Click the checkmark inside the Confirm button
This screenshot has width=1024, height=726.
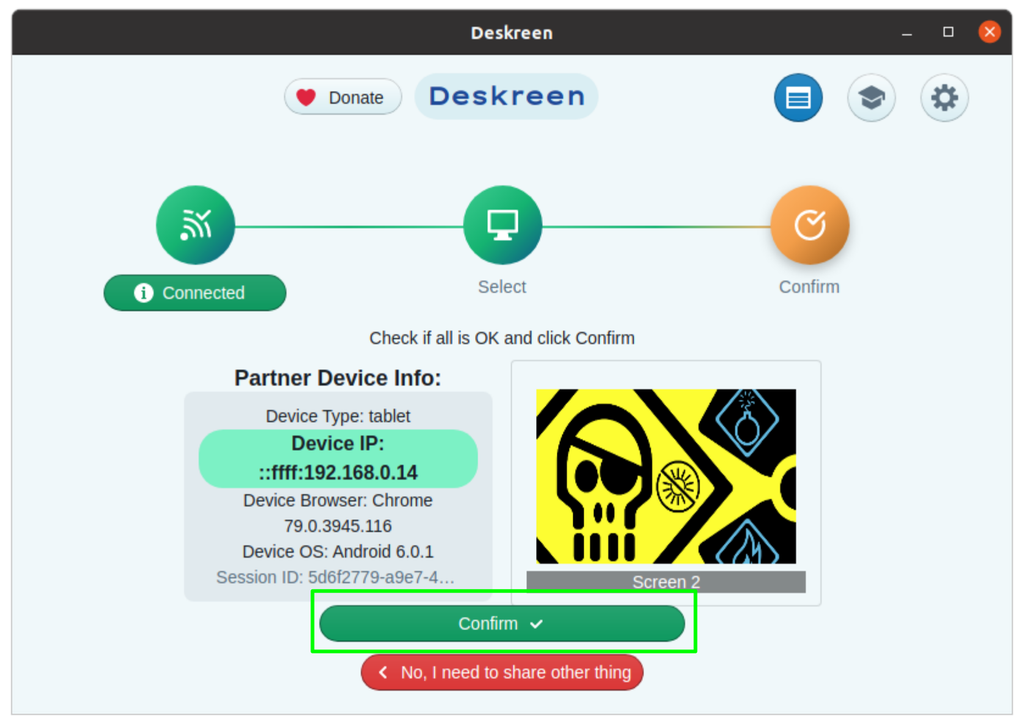pos(537,623)
